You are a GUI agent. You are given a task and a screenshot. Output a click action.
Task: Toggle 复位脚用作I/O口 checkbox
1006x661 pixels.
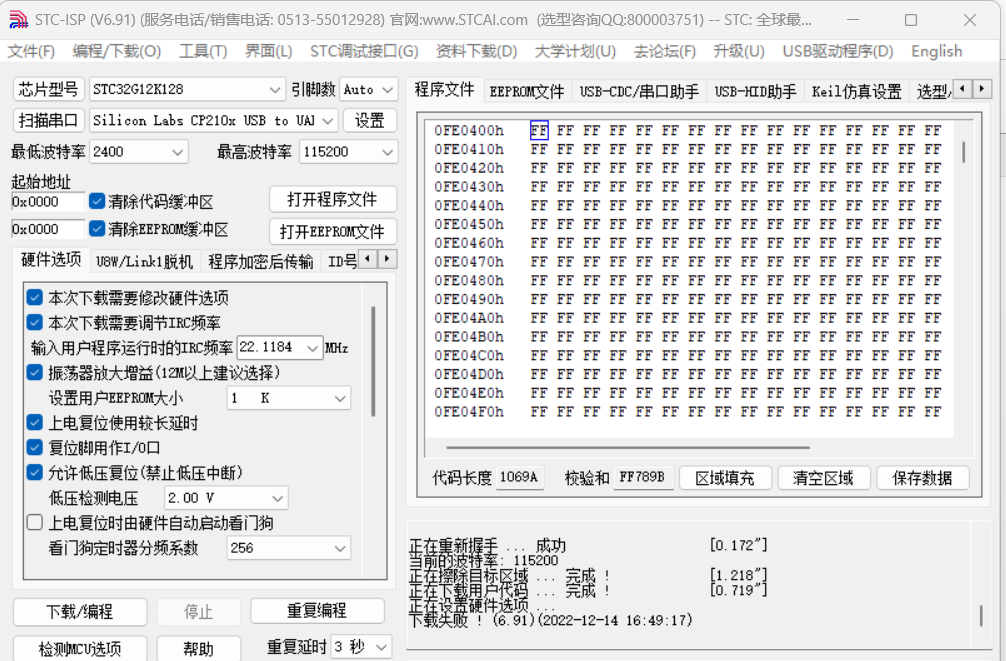[x=35, y=447]
